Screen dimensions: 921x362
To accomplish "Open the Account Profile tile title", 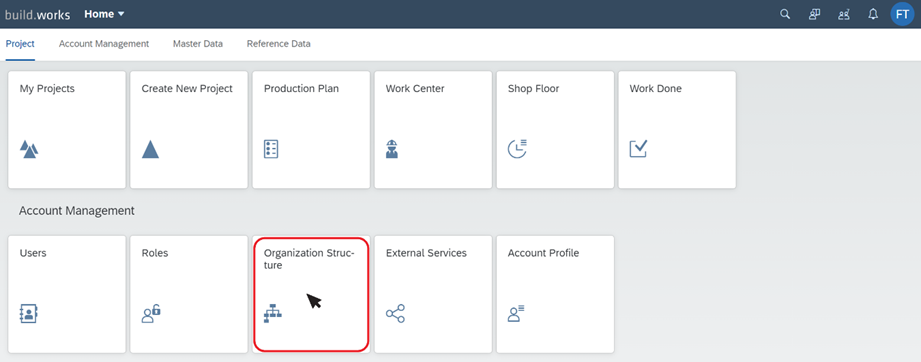I will click(x=543, y=253).
